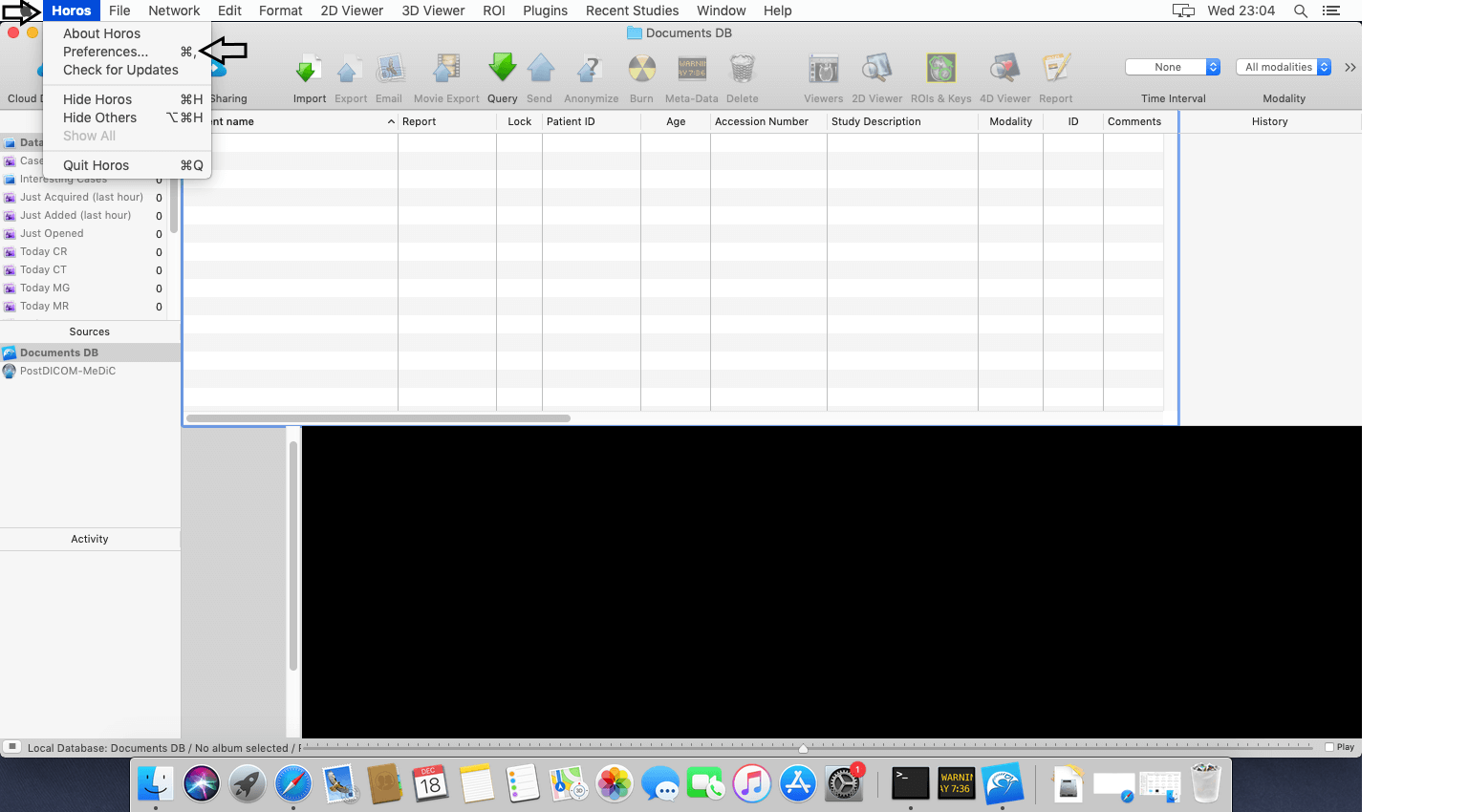Screen dimensions: 1468x812
Task: Open Terminal from the Dock
Action: coord(910,784)
